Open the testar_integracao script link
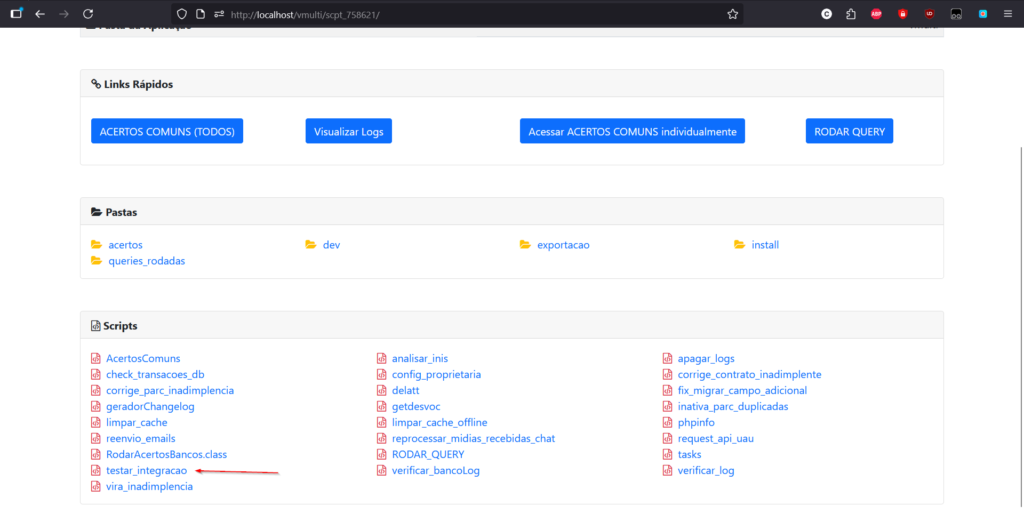This screenshot has width=1024, height=514. (x=146, y=470)
